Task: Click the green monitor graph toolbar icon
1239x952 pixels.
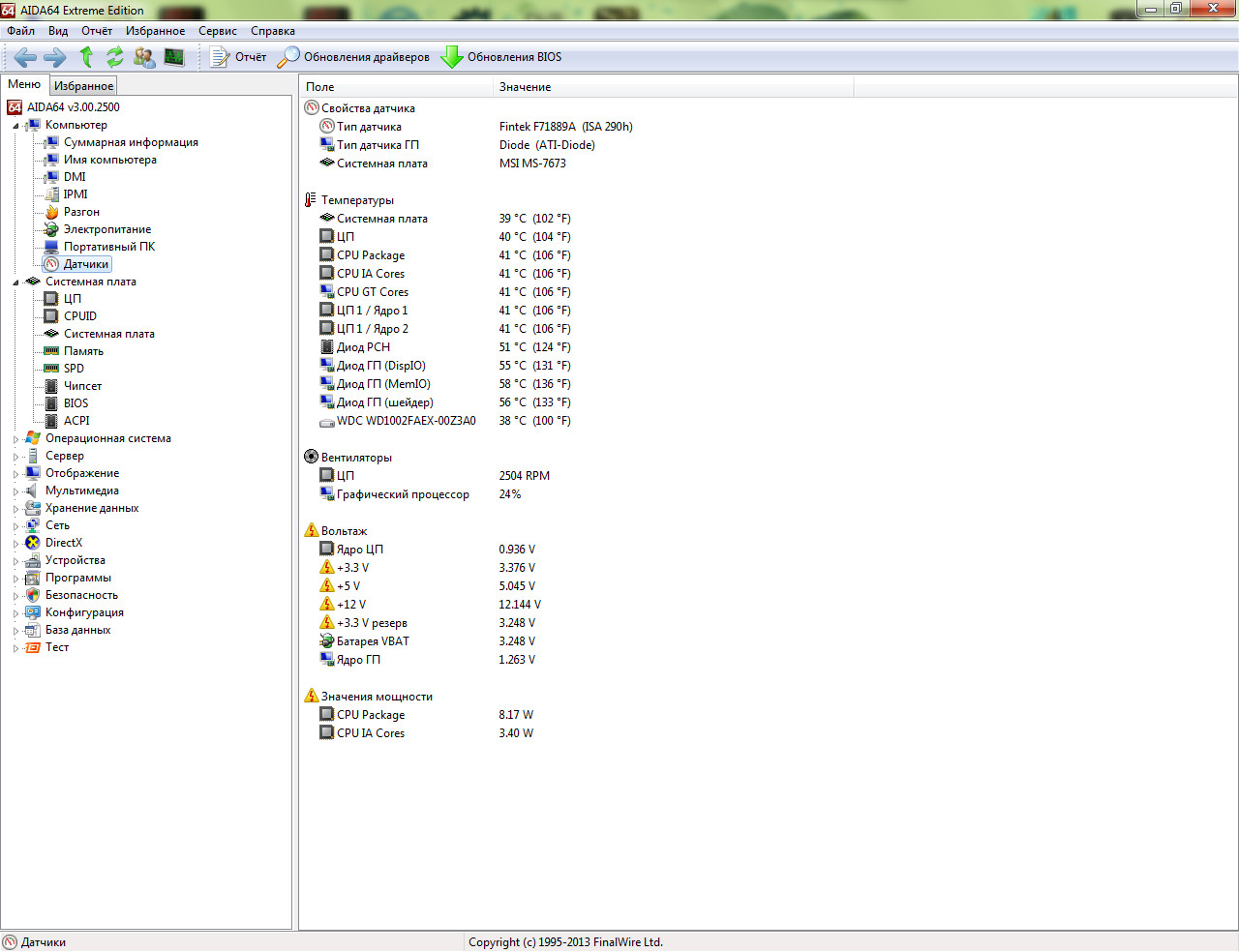Action: (x=174, y=57)
